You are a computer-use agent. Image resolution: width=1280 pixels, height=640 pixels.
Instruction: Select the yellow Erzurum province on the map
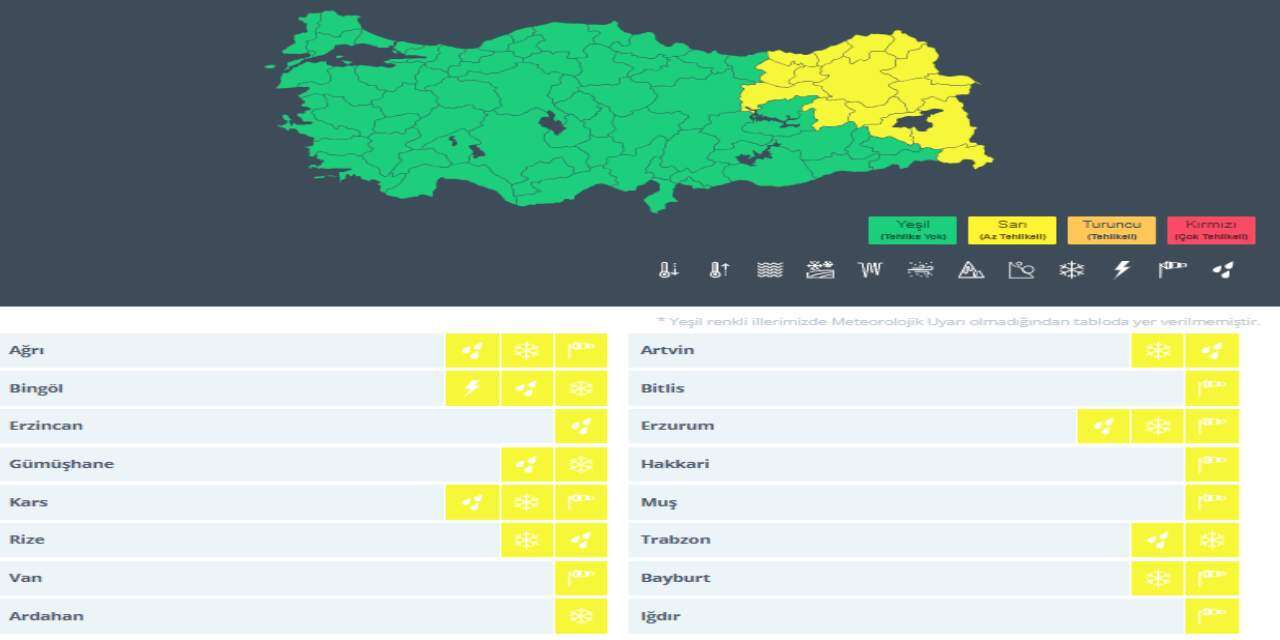(860, 85)
